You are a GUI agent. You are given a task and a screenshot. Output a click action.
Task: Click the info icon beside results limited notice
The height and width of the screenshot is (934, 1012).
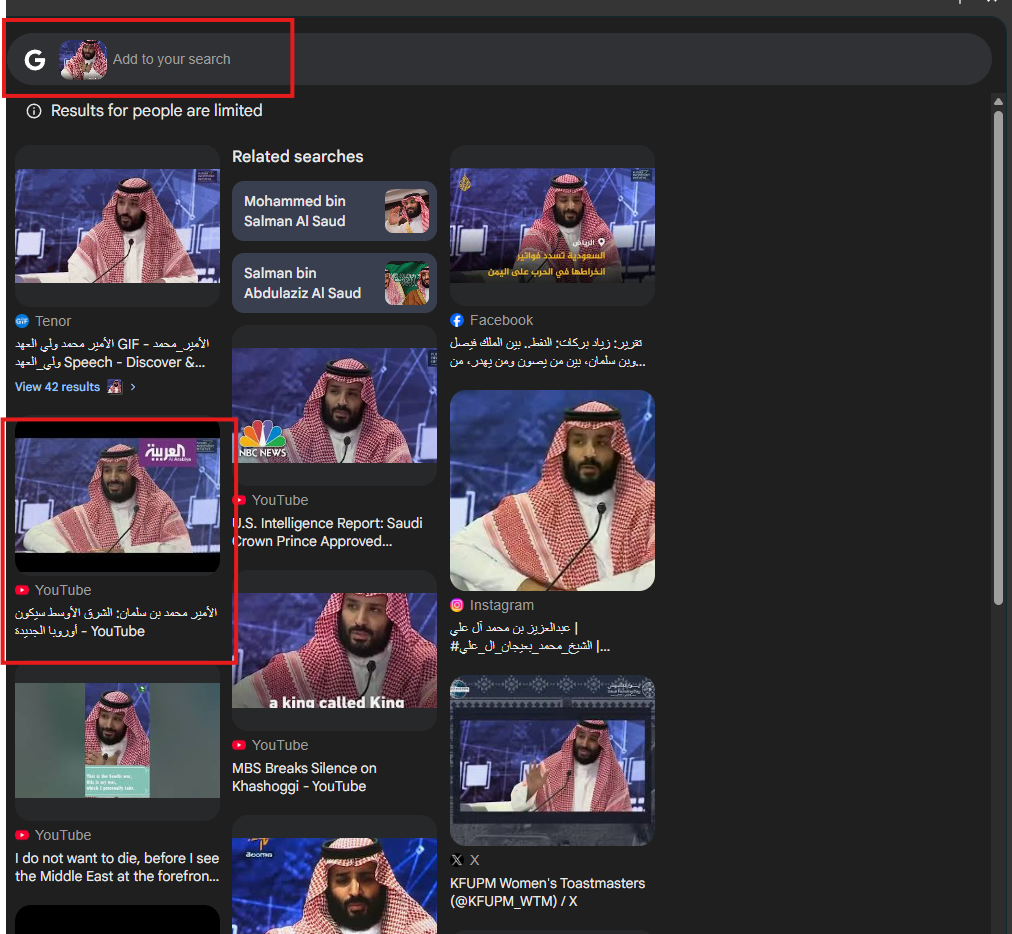click(x=34, y=111)
